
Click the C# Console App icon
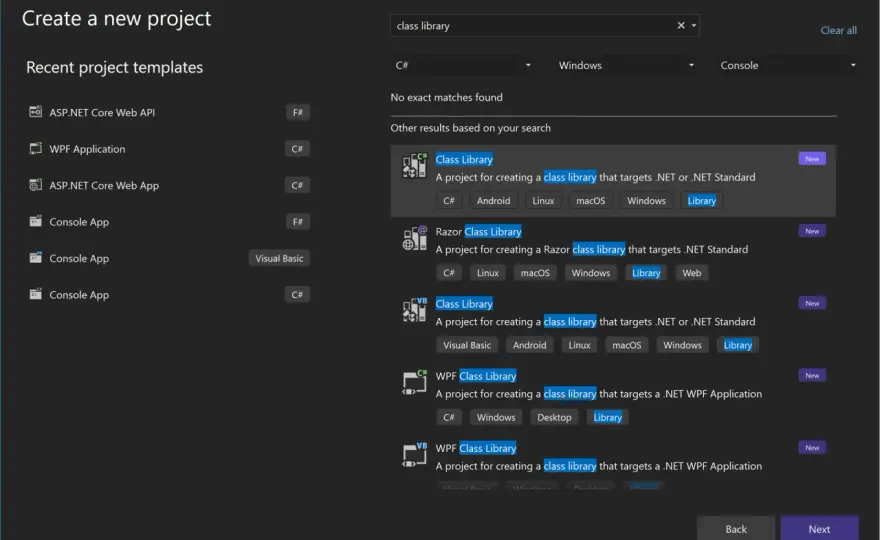[x=35, y=294]
